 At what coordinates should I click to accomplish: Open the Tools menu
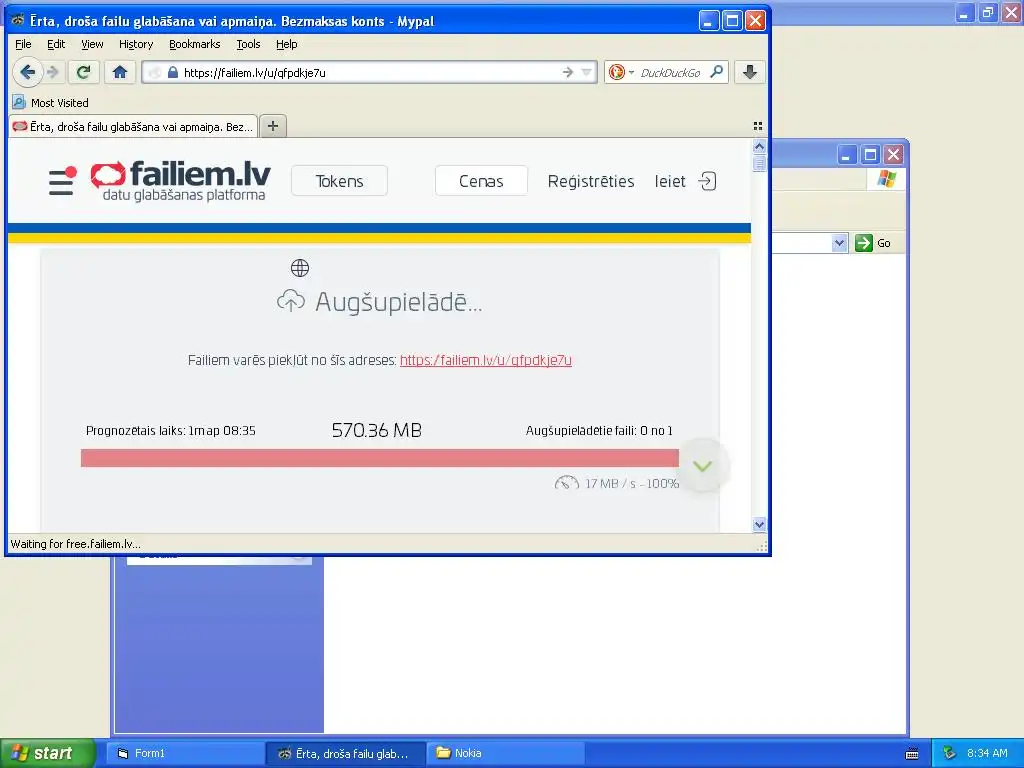point(248,44)
